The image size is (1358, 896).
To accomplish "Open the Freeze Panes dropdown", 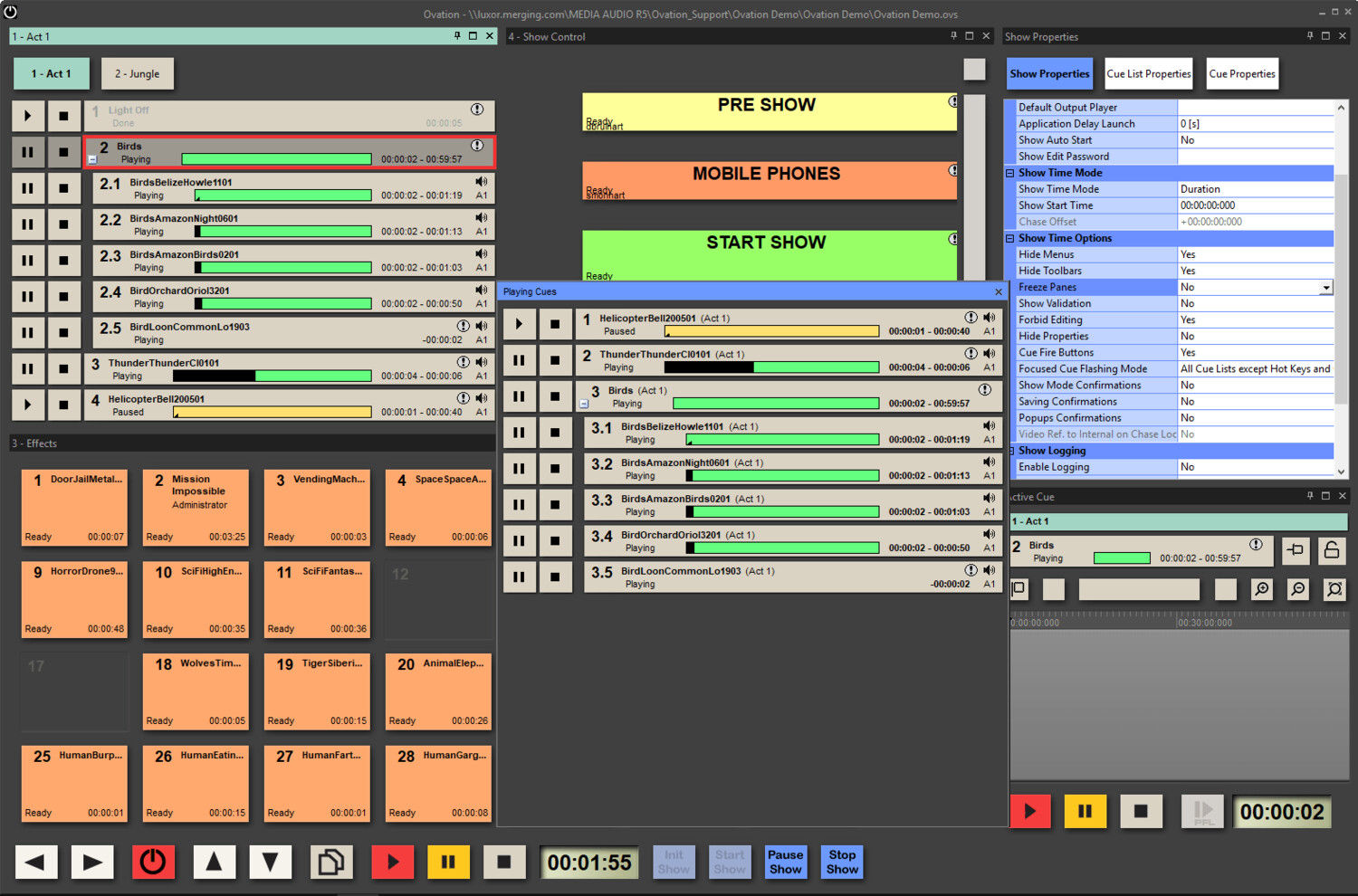I will 1325,287.
